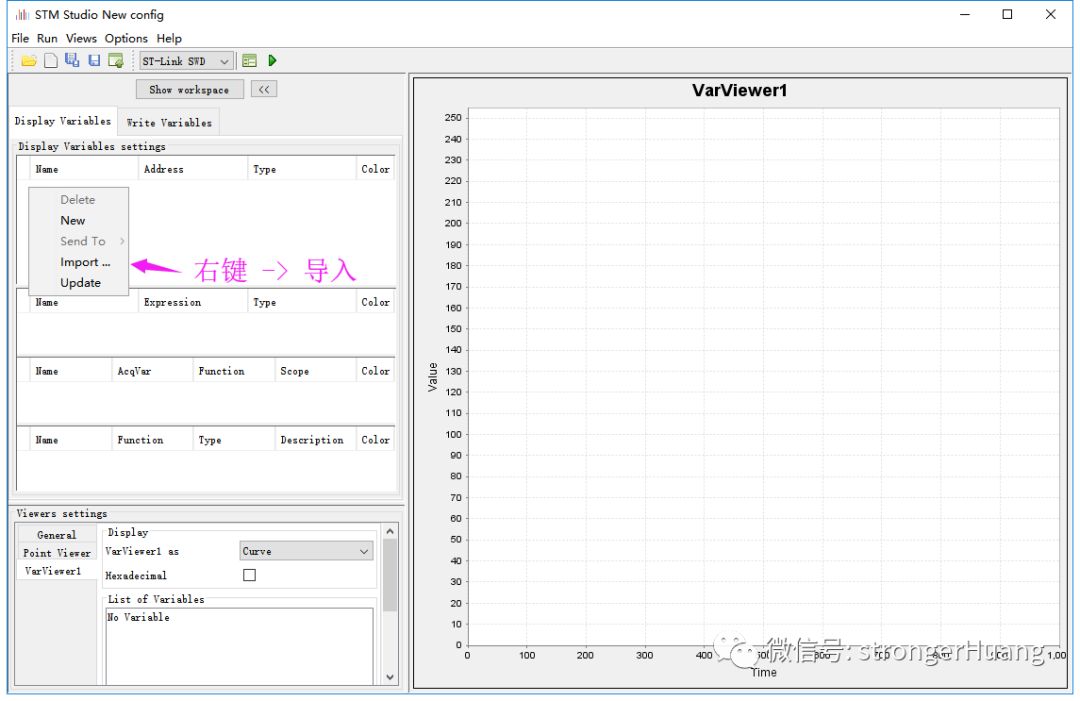Click inside the VarViewer1 plot area
Viewport: 1080px width, 701px height.
click(763, 376)
